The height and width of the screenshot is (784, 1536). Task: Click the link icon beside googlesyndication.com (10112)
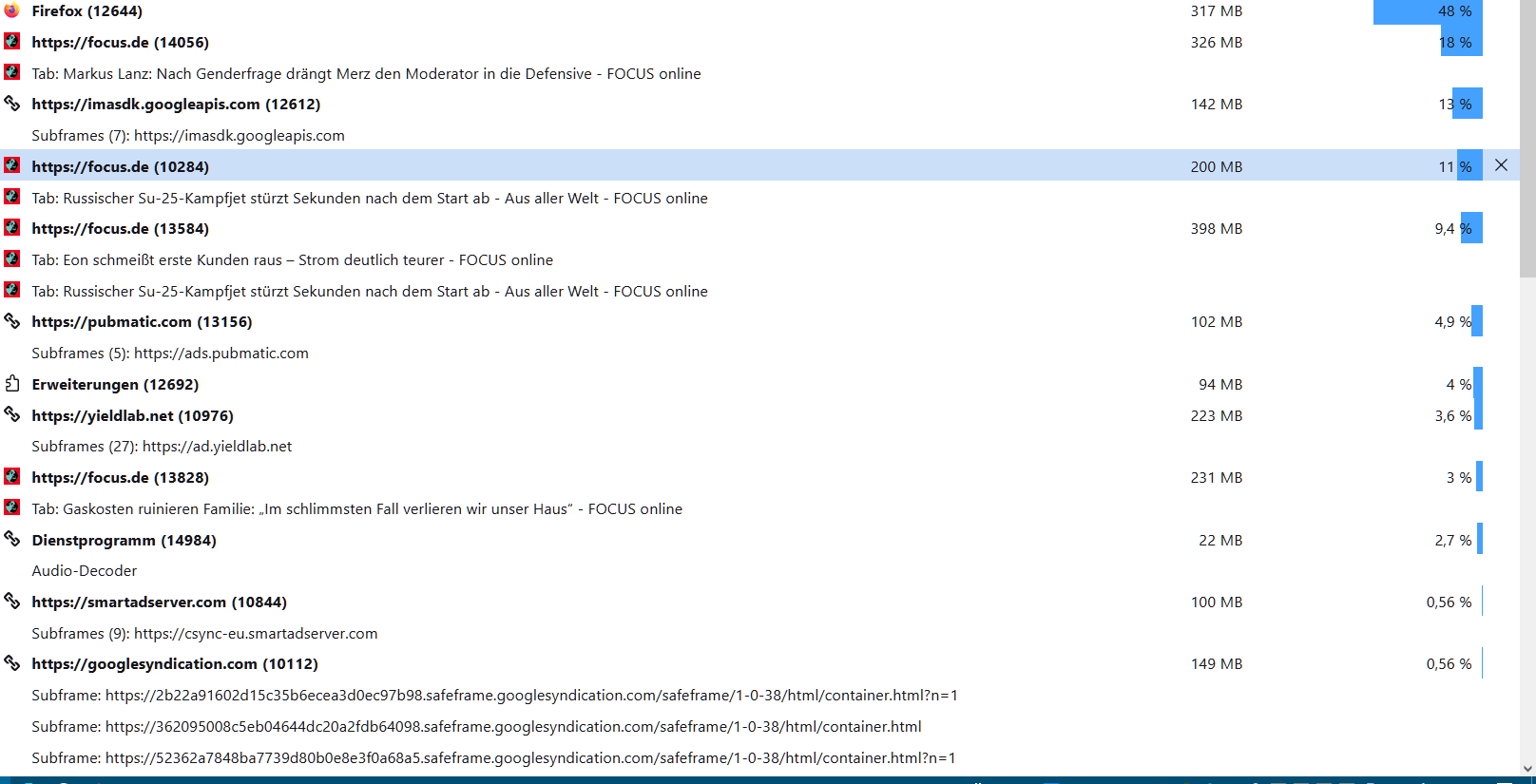[11, 662]
